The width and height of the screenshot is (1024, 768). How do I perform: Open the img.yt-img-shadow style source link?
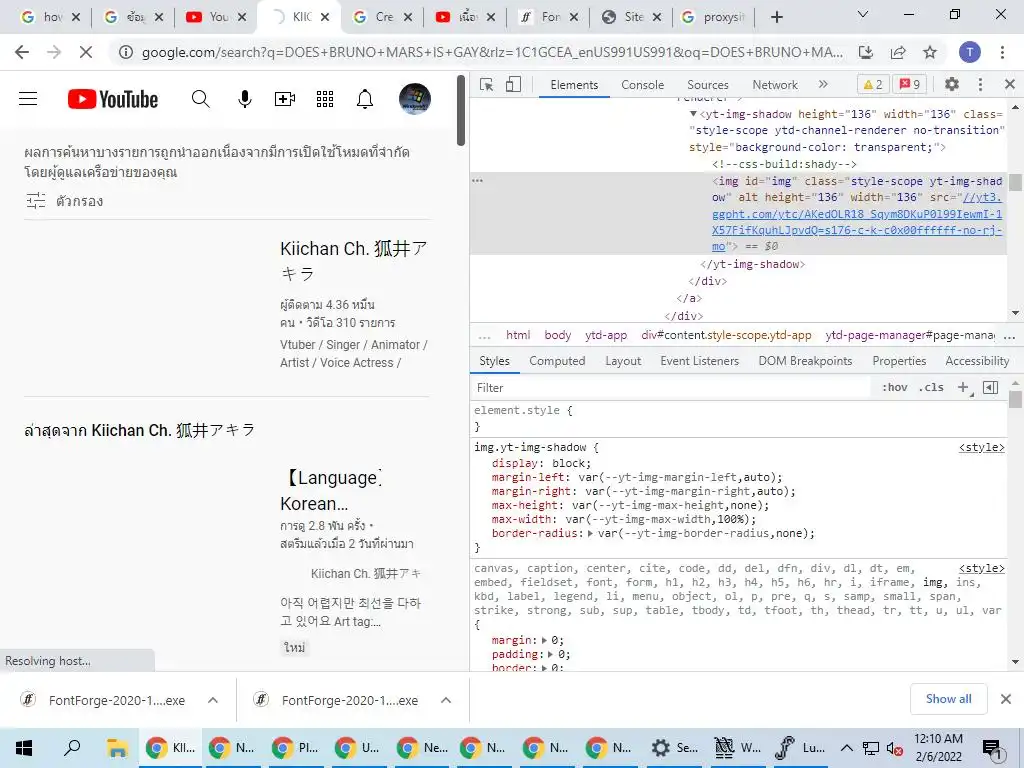(982, 447)
